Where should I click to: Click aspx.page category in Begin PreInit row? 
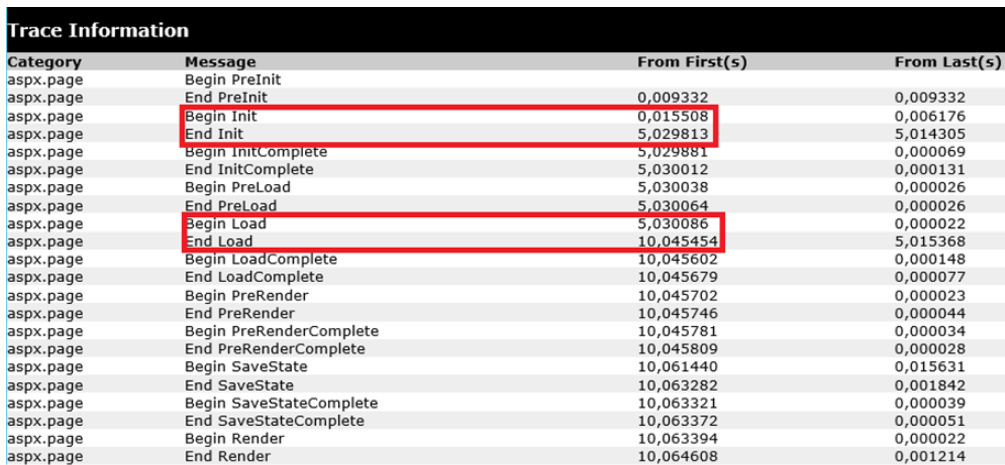pos(44,80)
